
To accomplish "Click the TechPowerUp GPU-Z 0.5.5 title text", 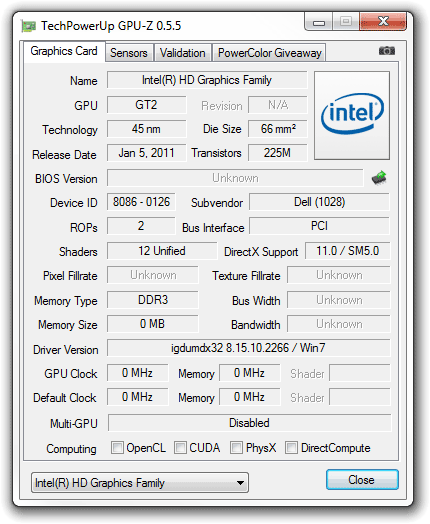I will (x=111, y=26).
